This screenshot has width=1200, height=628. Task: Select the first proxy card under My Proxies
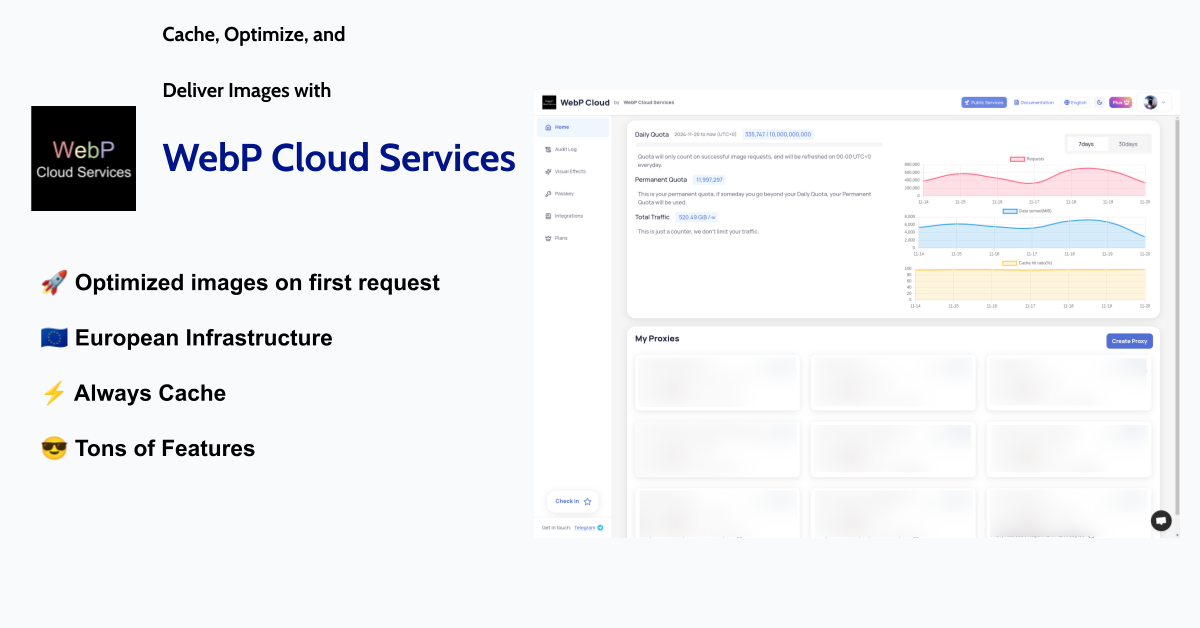click(x=717, y=382)
